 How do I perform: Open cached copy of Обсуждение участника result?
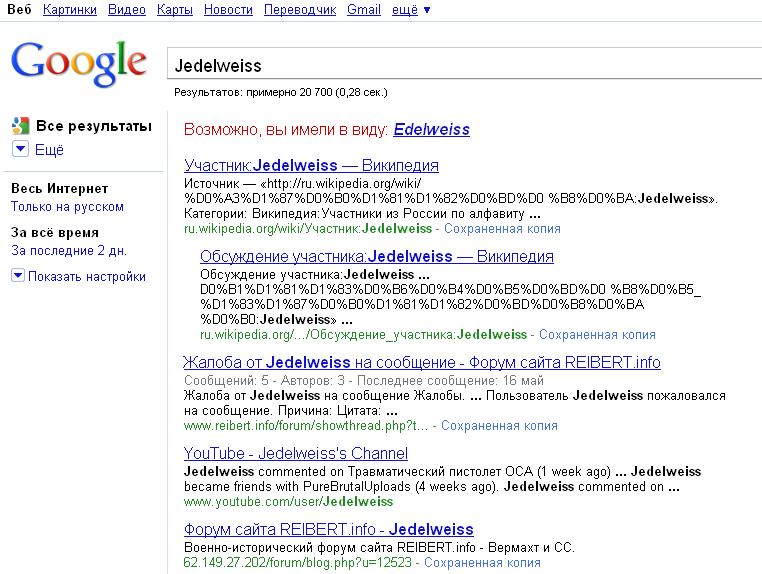597,335
